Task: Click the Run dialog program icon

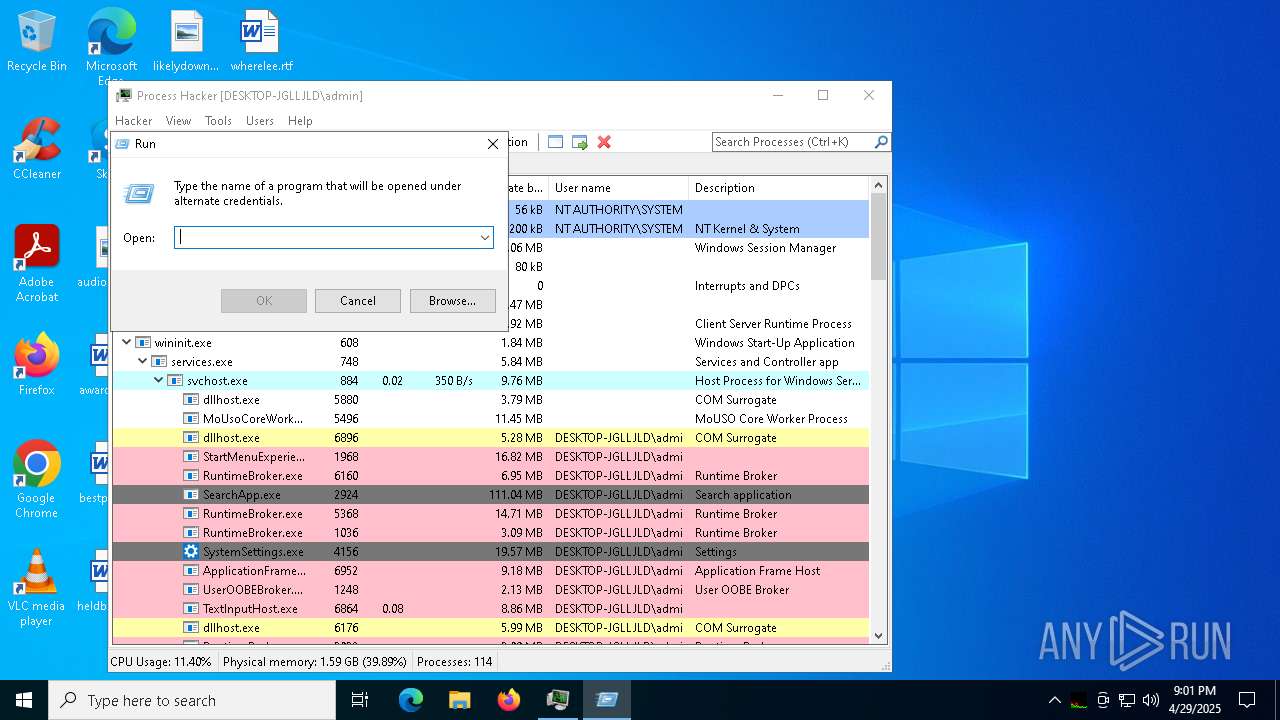Action: point(139,193)
